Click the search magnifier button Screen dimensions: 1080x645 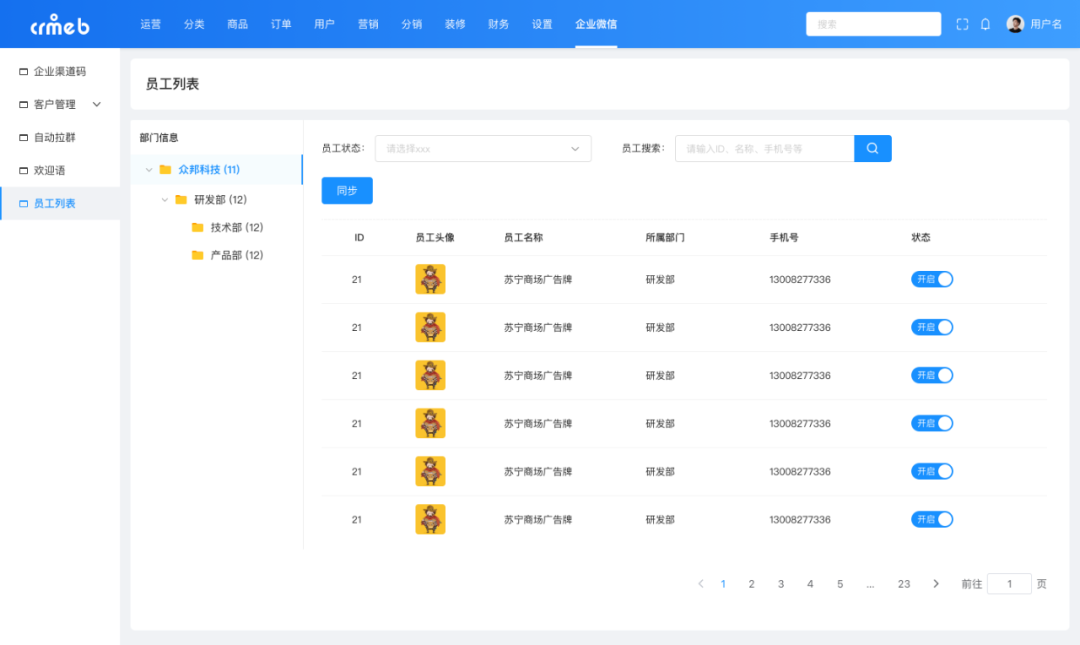click(x=873, y=149)
